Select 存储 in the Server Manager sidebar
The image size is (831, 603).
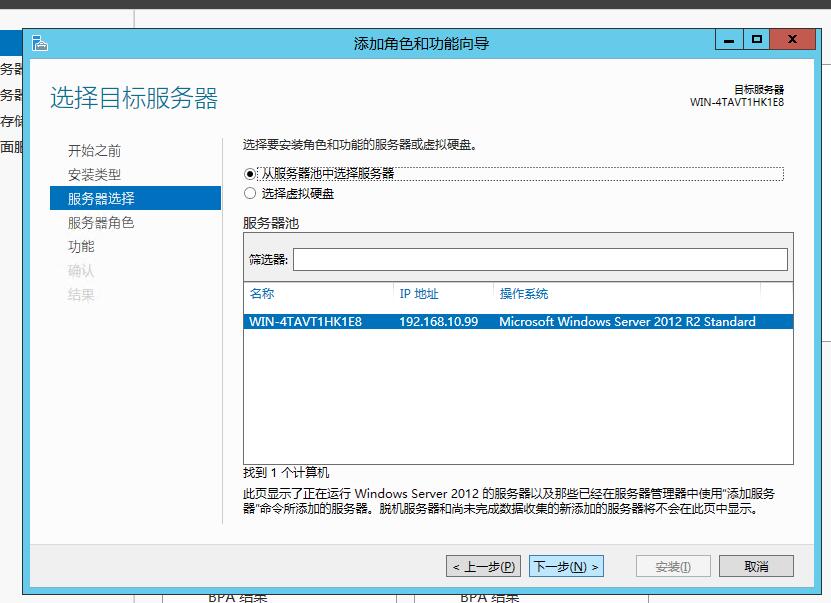[10, 119]
